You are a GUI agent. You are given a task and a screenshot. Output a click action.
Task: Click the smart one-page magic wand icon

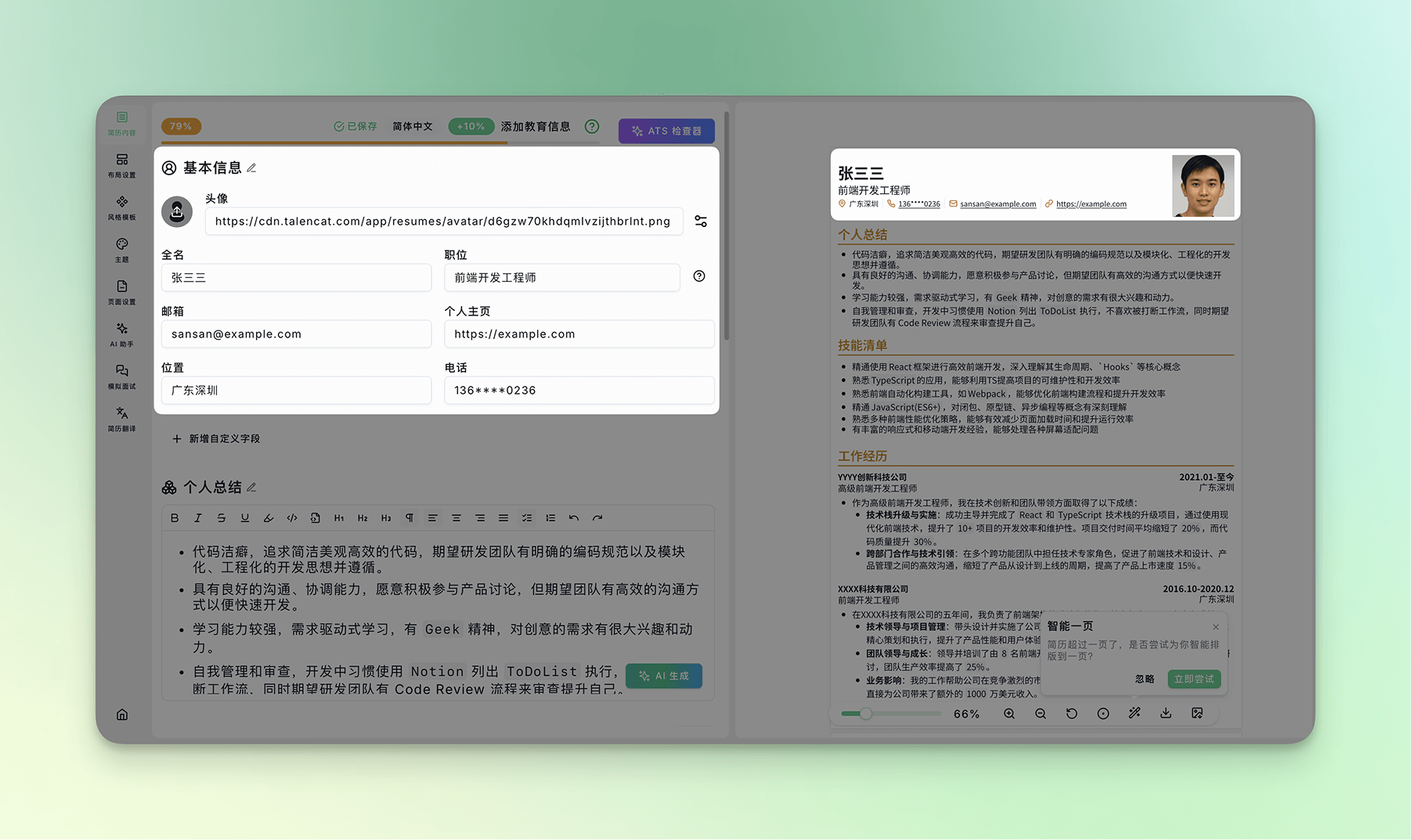coord(1135,713)
